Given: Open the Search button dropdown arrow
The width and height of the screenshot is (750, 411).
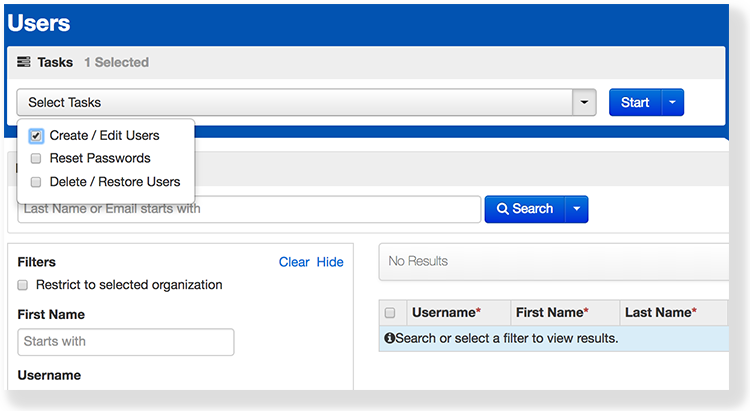Looking at the screenshot, I should [576, 209].
